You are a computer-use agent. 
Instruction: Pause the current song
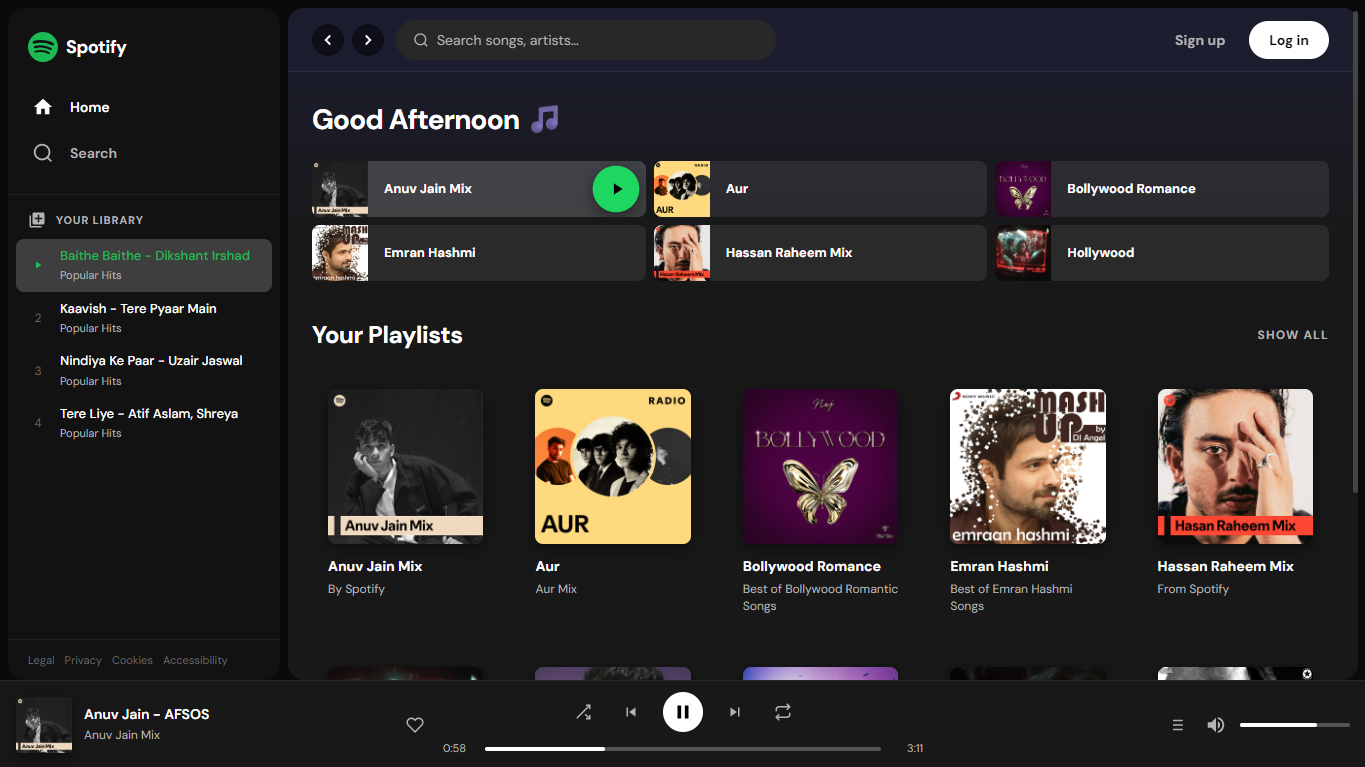click(x=683, y=712)
